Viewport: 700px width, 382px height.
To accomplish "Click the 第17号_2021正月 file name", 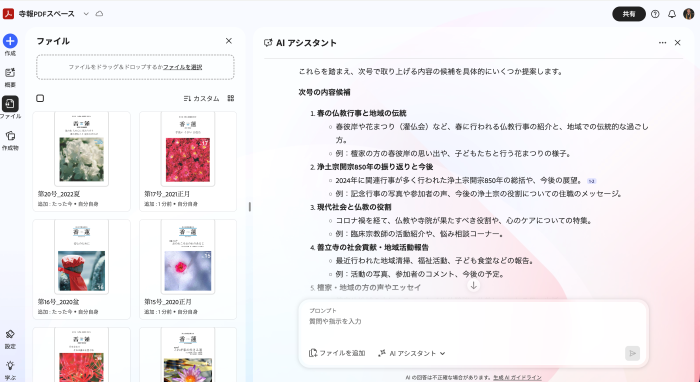I will coord(167,194).
